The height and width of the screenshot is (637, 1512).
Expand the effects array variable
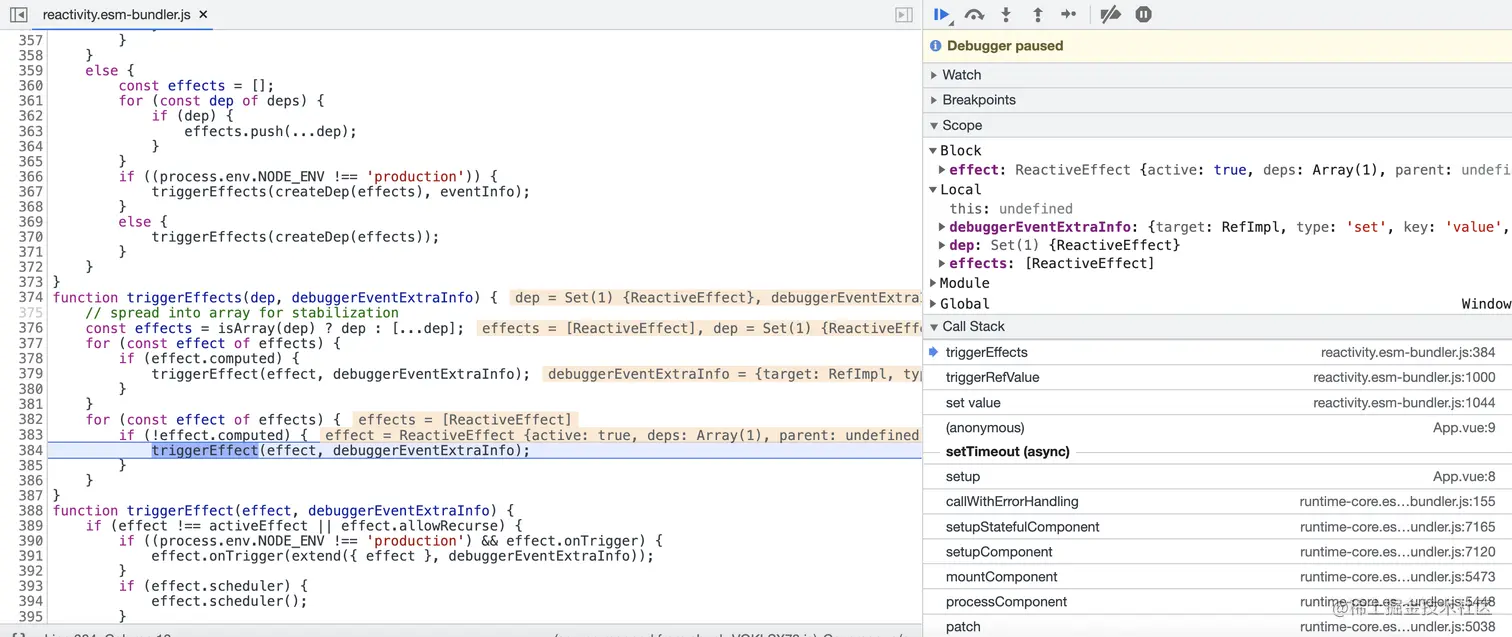(x=942, y=264)
